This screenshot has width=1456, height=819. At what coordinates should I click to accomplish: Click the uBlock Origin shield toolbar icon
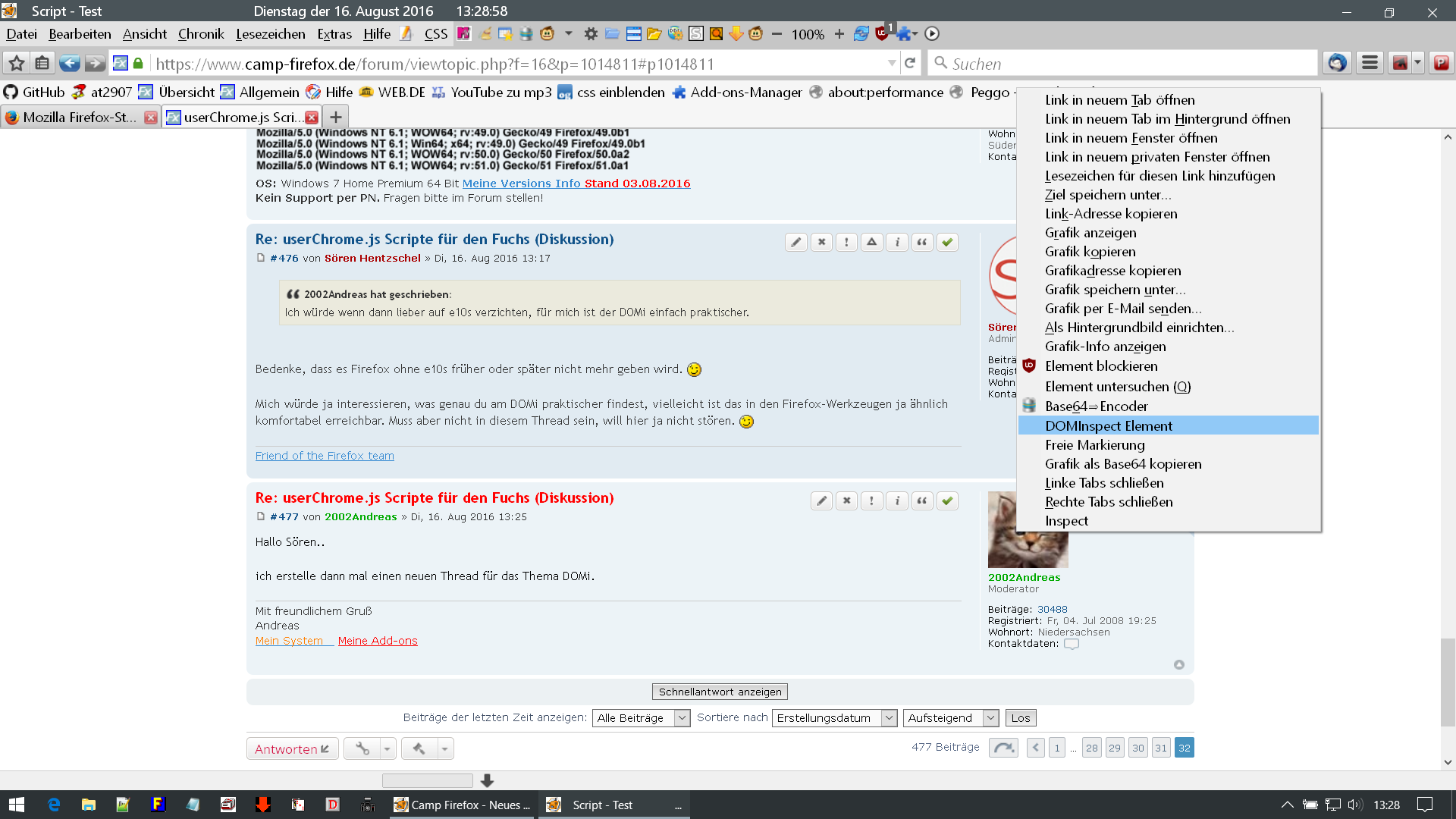(881, 33)
